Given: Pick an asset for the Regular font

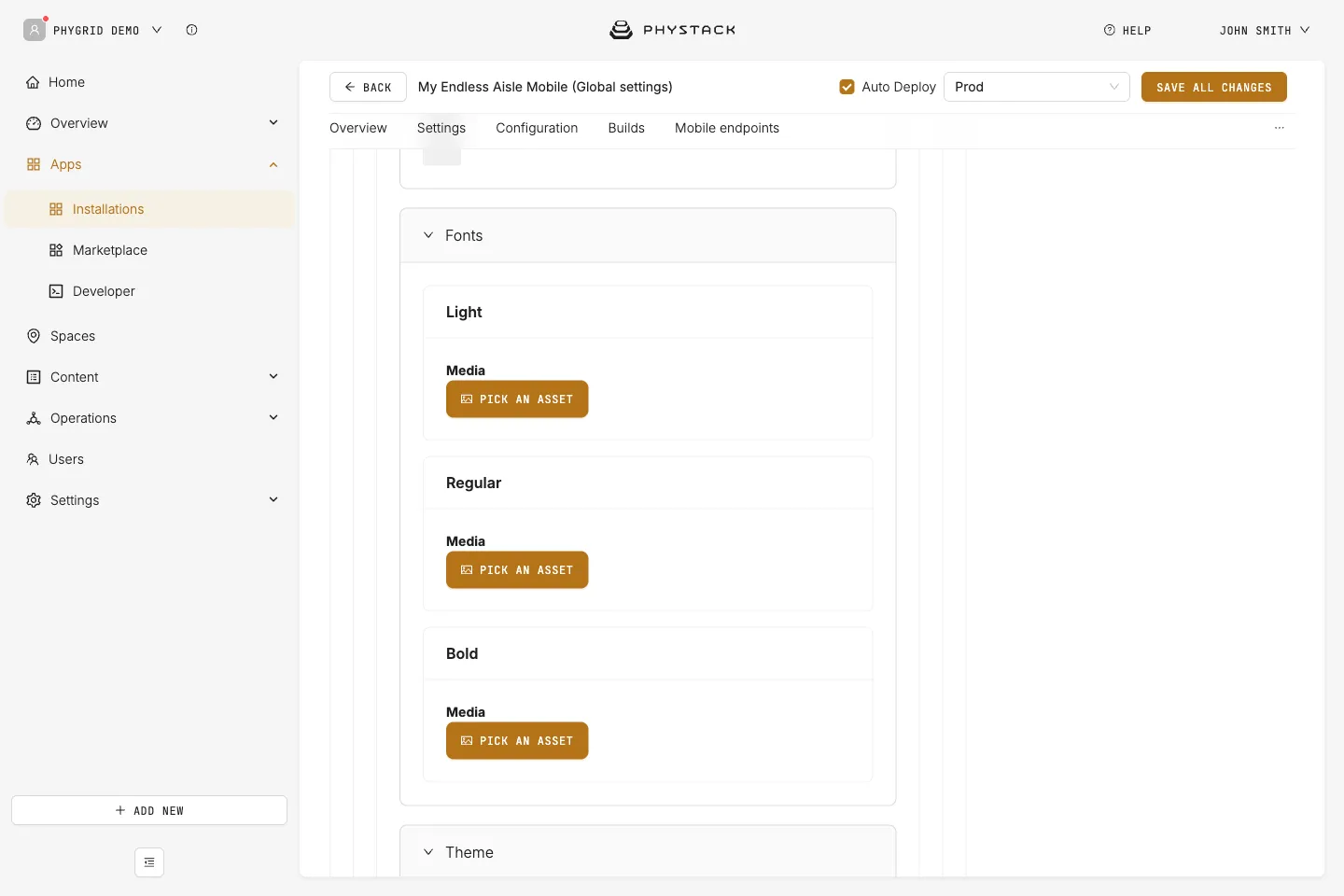Looking at the screenshot, I should 517,570.
